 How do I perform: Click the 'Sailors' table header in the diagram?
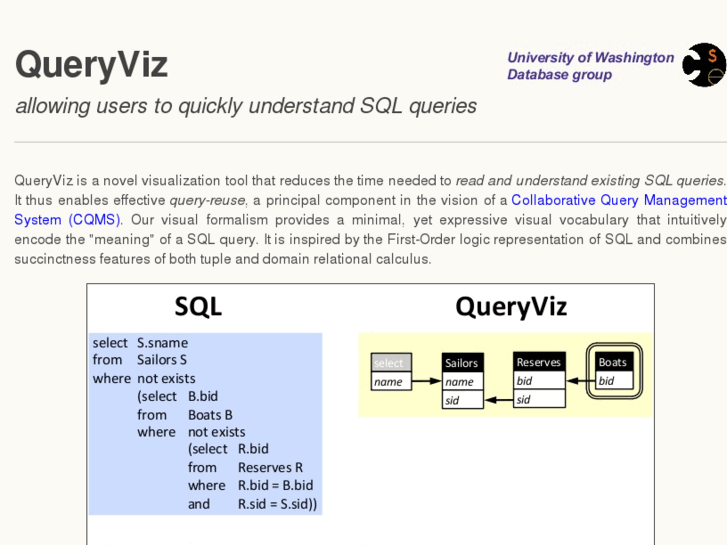(463, 363)
